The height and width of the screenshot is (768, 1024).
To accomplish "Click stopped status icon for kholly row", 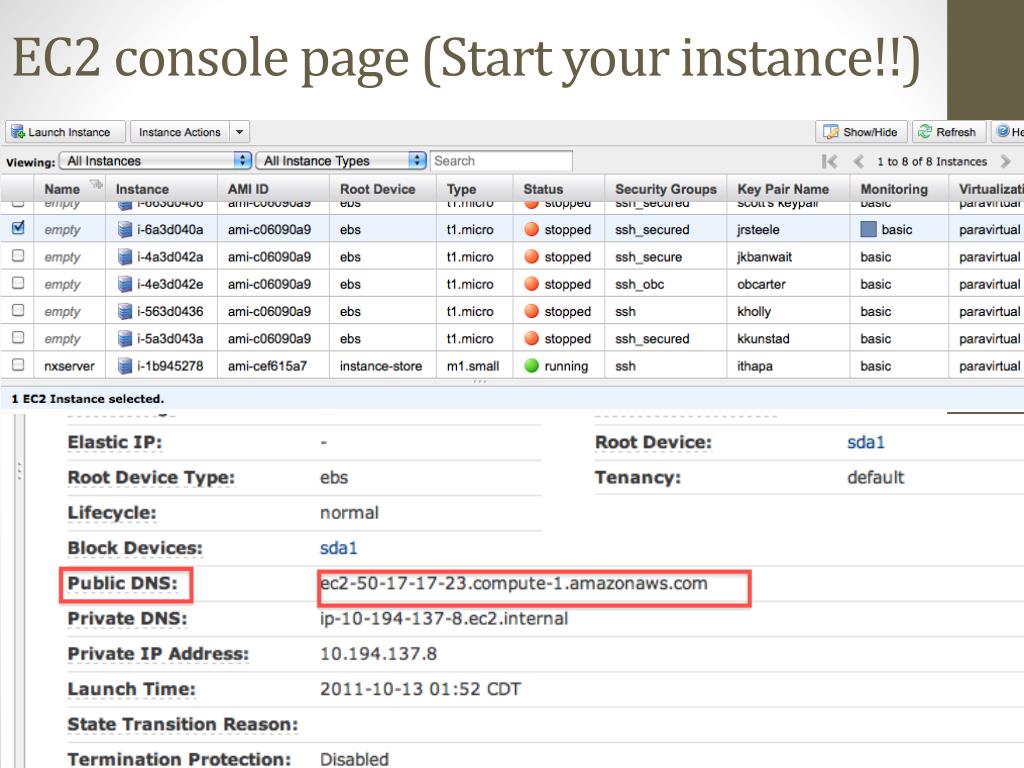I will pos(532,312).
